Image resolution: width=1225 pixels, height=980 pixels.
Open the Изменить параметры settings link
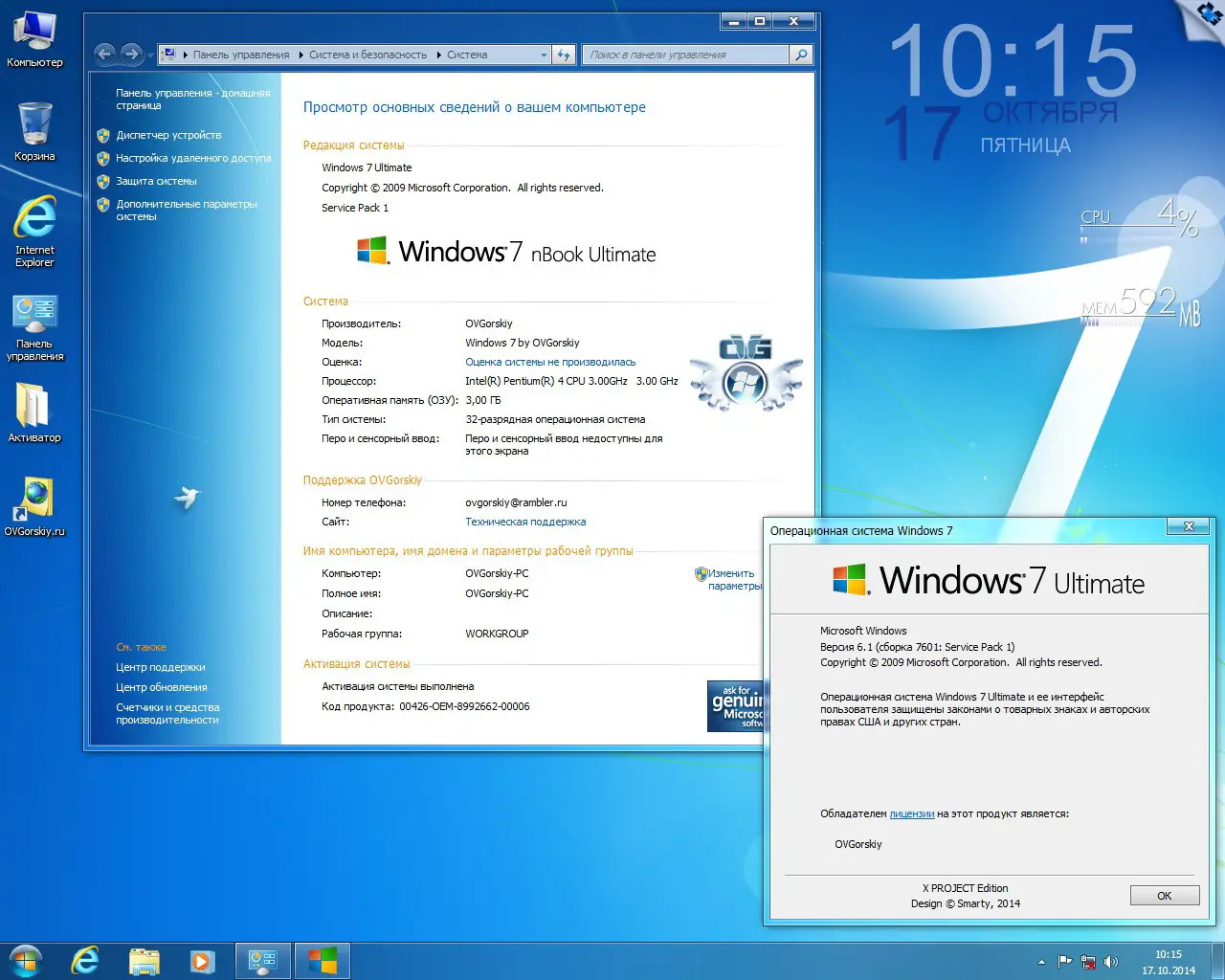pyautogui.click(x=727, y=572)
